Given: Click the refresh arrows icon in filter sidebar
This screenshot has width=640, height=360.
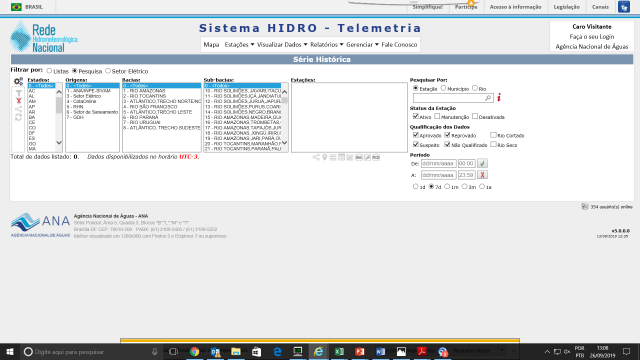Looking at the screenshot, I should pyautogui.click(x=18, y=118).
